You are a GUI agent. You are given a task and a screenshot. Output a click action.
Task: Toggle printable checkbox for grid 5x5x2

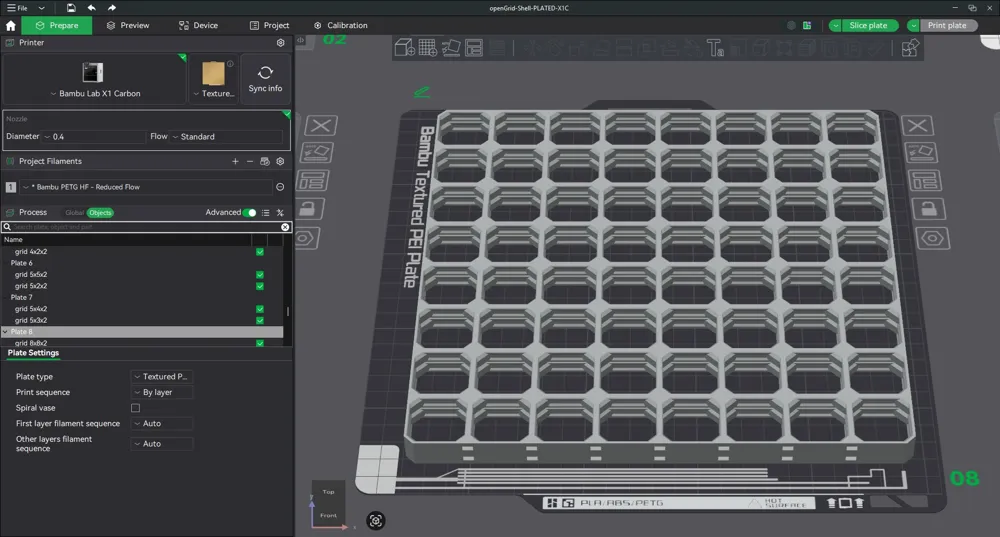point(260,275)
